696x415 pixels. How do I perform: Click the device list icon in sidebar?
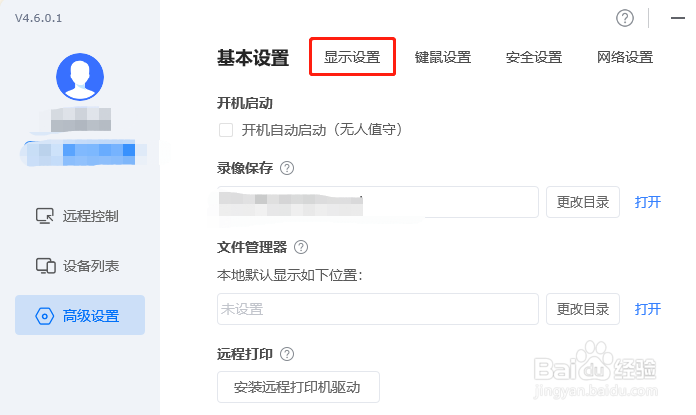(45, 266)
